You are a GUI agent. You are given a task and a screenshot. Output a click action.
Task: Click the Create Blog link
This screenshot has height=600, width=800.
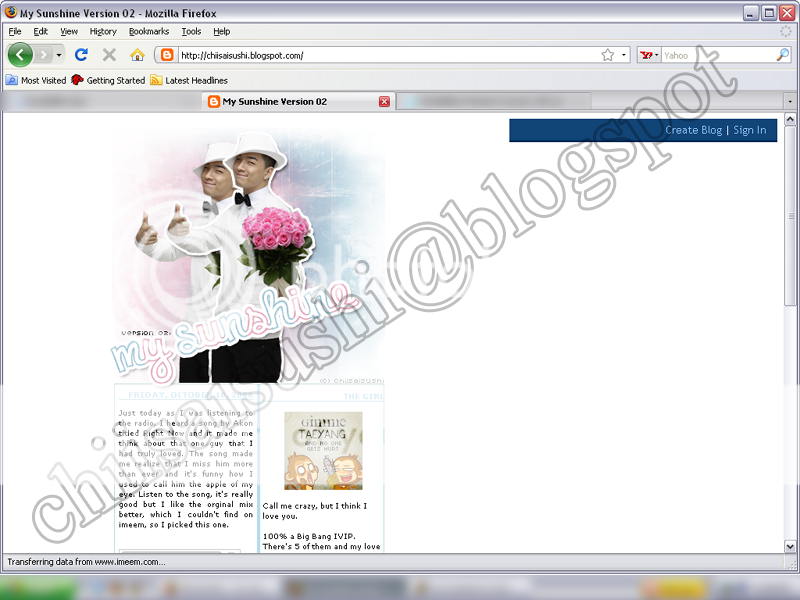693,130
